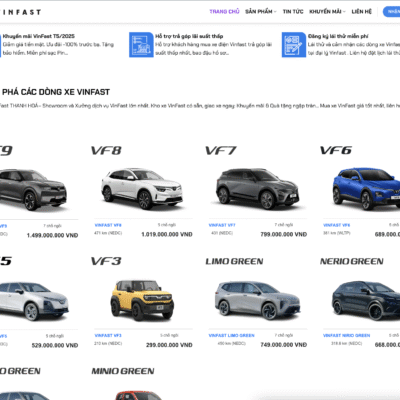Open the Tin Tức page
Viewport: 400px width, 400px height.
pyautogui.click(x=293, y=11)
